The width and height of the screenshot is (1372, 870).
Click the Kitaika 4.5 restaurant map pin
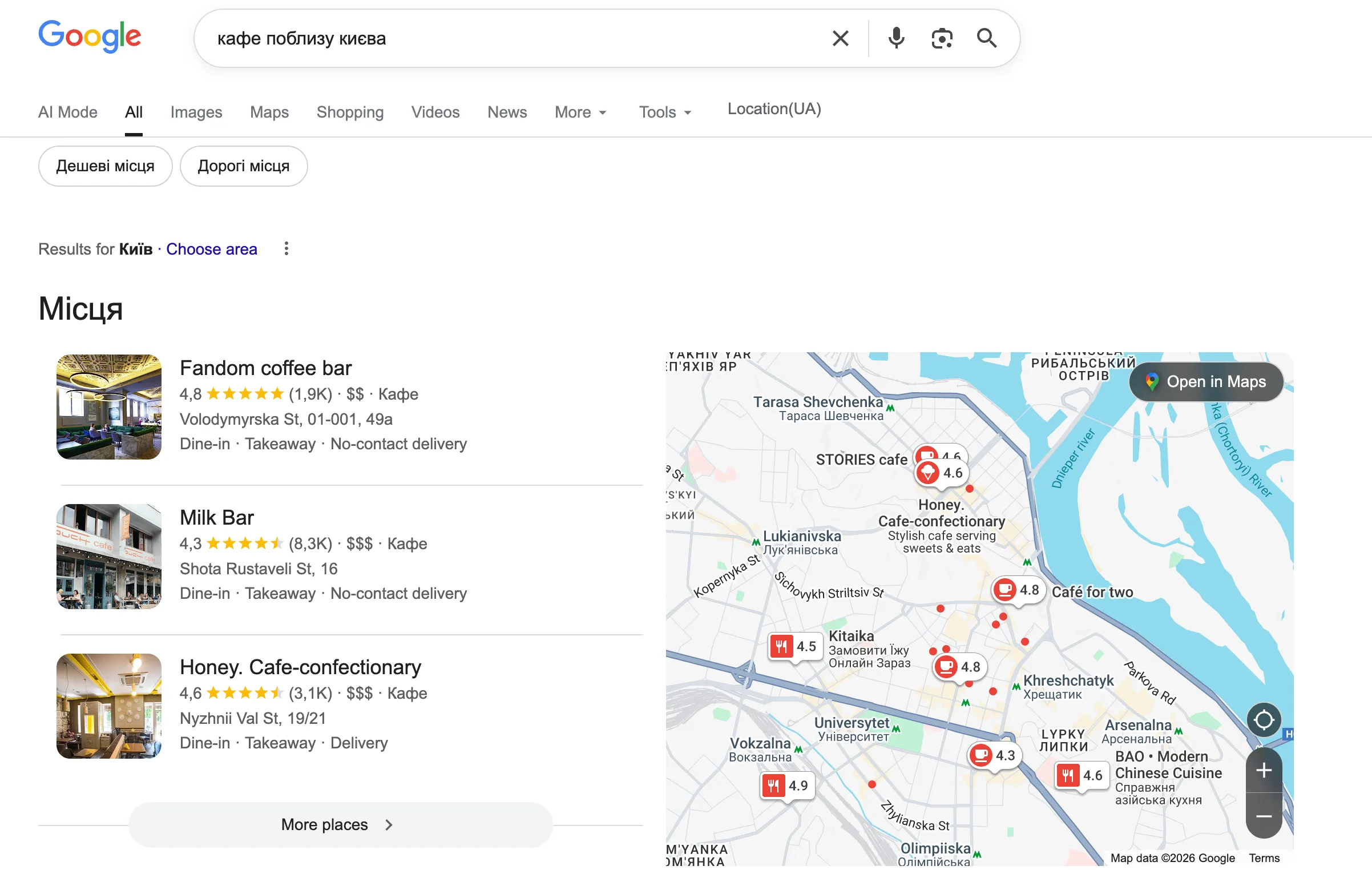794,646
